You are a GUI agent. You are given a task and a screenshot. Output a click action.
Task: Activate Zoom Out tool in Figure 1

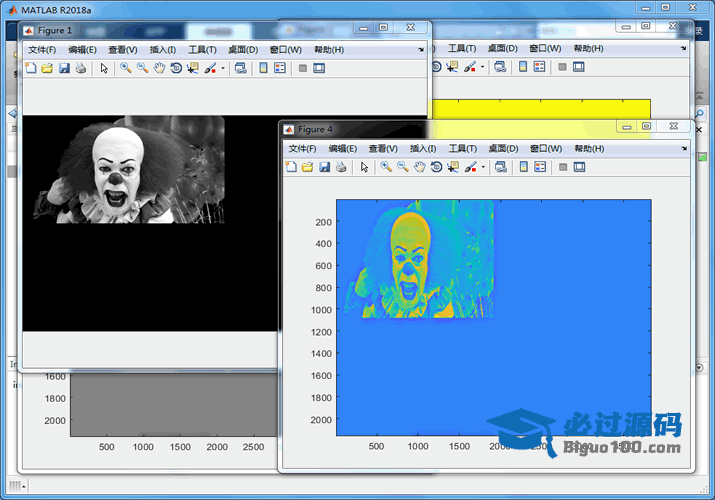pos(142,68)
